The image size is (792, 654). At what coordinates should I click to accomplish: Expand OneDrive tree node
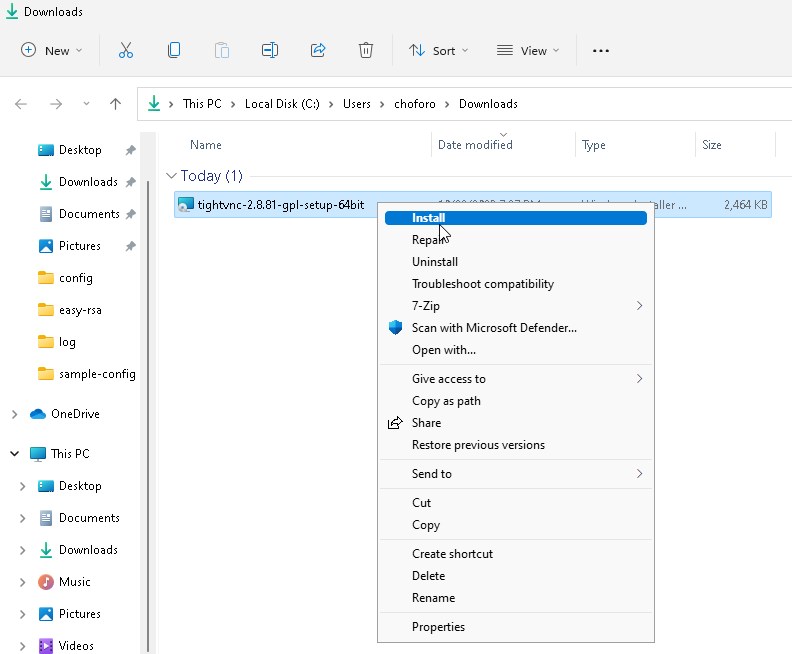pos(15,414)
